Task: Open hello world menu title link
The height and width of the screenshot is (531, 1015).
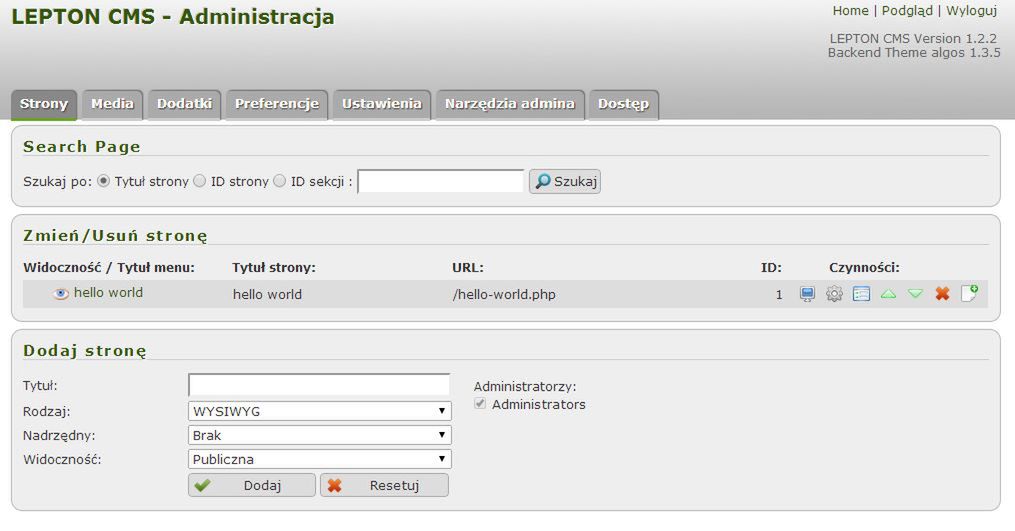Action: pyautogui.click(x=108, y=293)
